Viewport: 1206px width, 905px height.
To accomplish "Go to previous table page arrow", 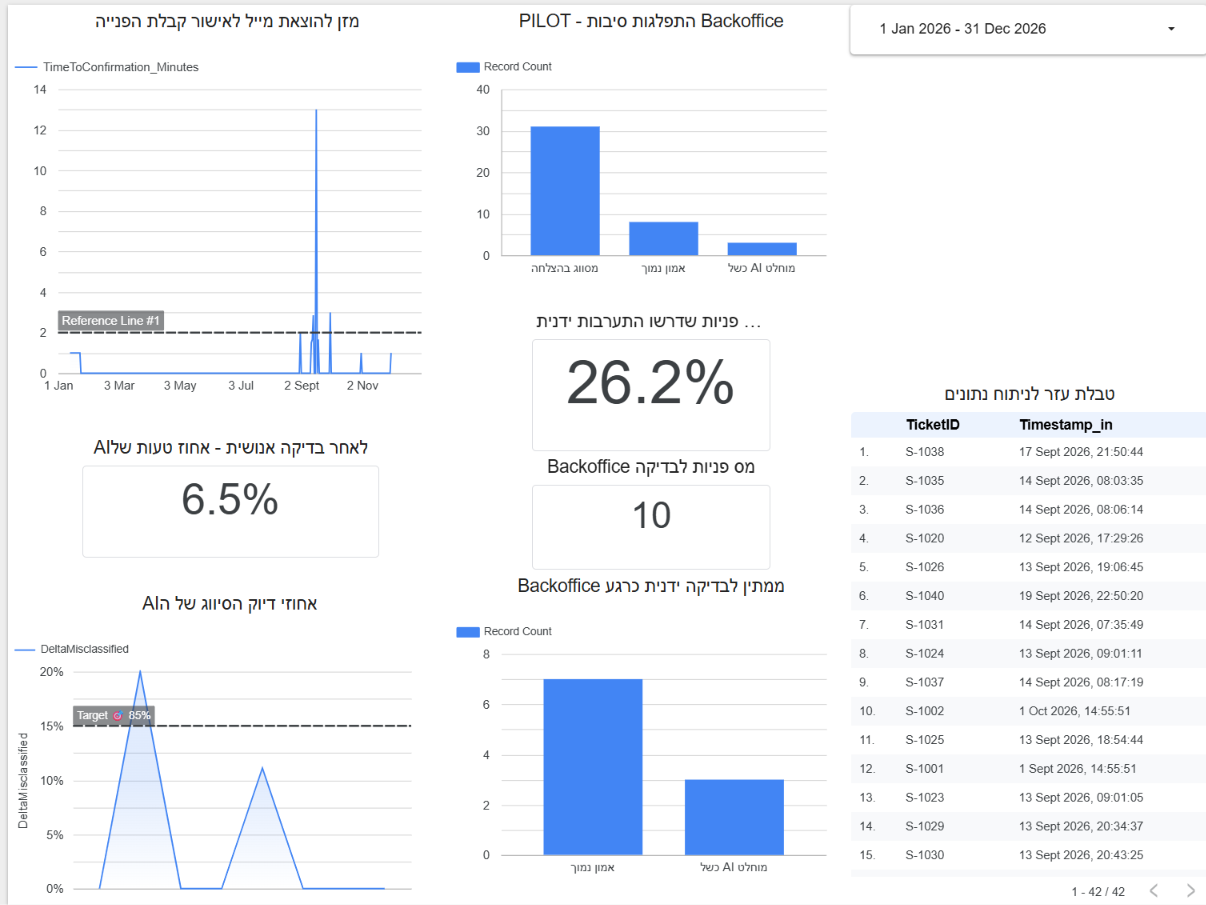I will click(1153, 890).
